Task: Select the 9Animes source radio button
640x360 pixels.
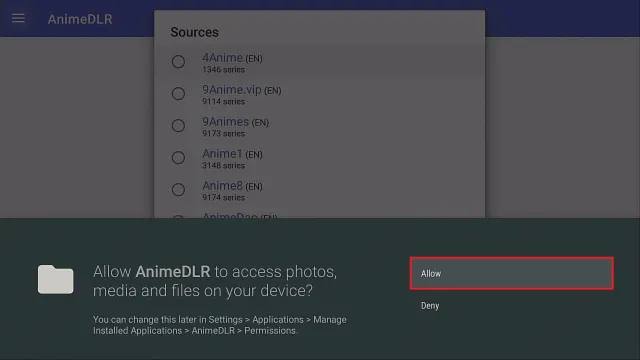Action: click(178, 125)
